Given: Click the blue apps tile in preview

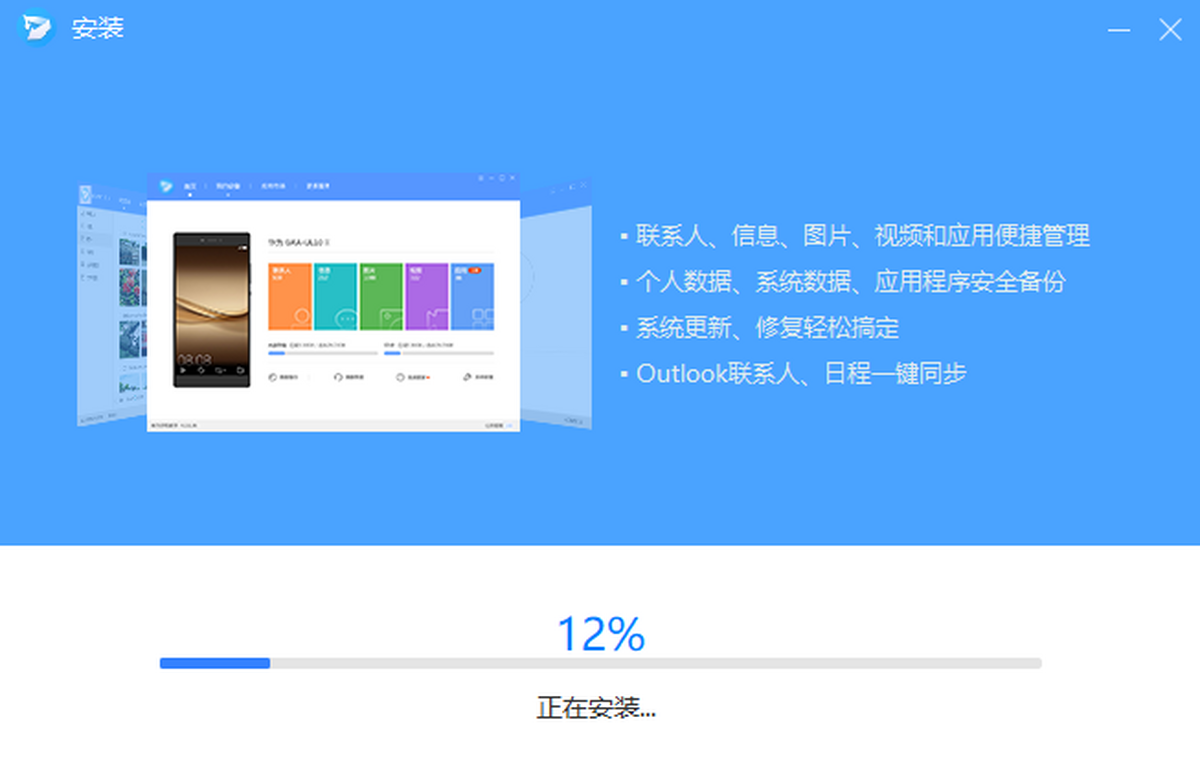Looking at the screenshot, I should click(472, 297).
